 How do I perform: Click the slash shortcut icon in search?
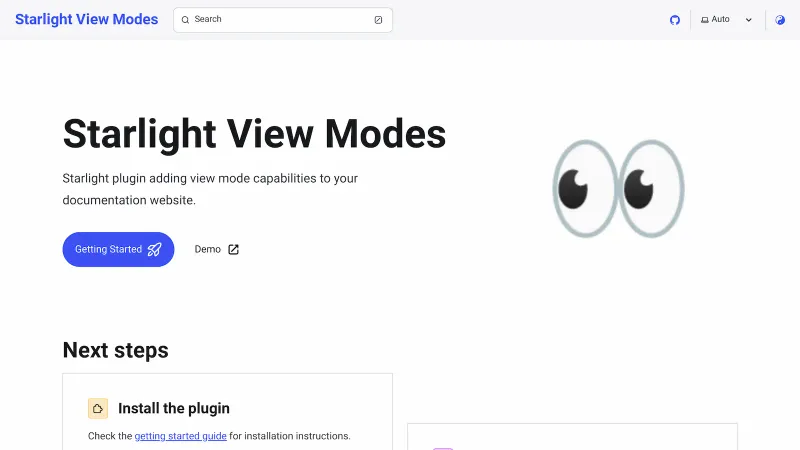[x=378, y=20]
